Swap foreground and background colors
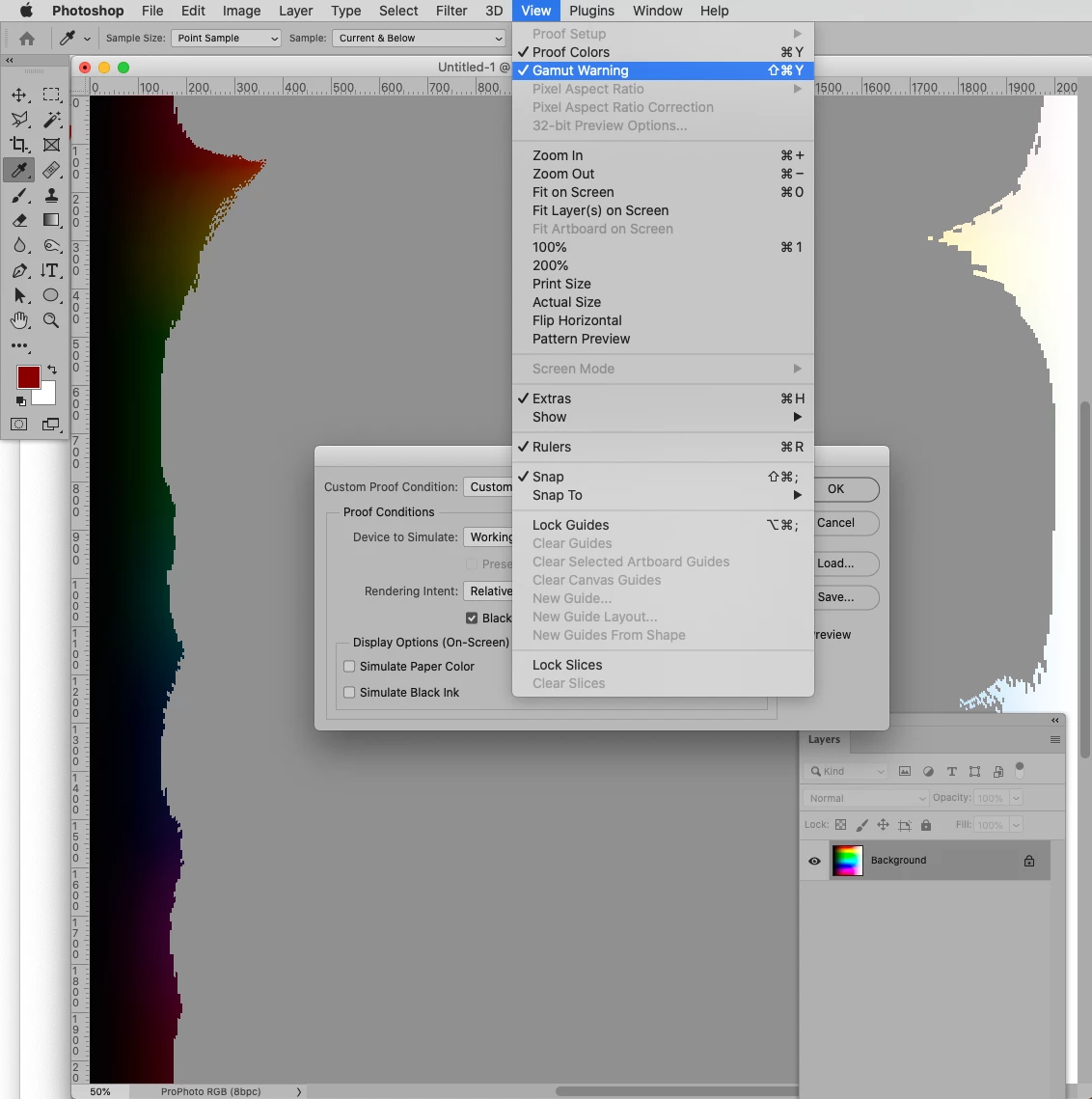Screen dimensions: 1092x1099 click(x=52, y=370)
